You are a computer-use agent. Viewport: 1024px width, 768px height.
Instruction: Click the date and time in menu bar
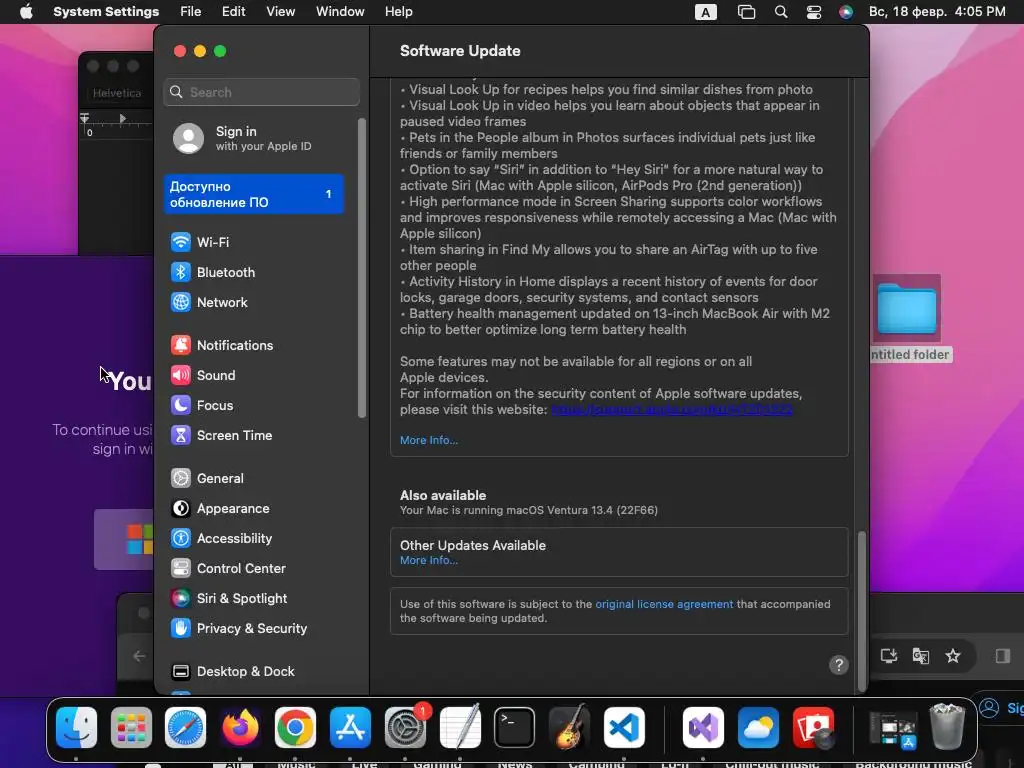pos(937,12)
